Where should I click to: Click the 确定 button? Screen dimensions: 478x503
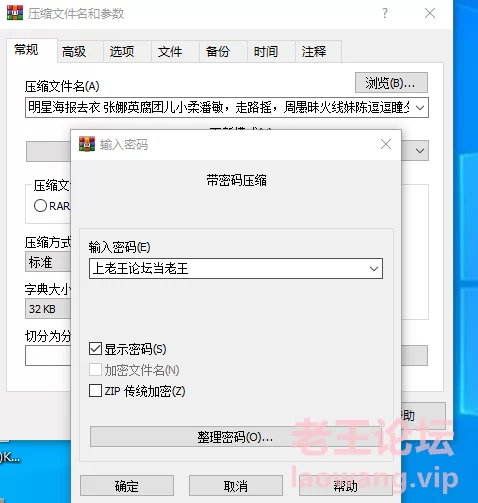click(127, 486)
